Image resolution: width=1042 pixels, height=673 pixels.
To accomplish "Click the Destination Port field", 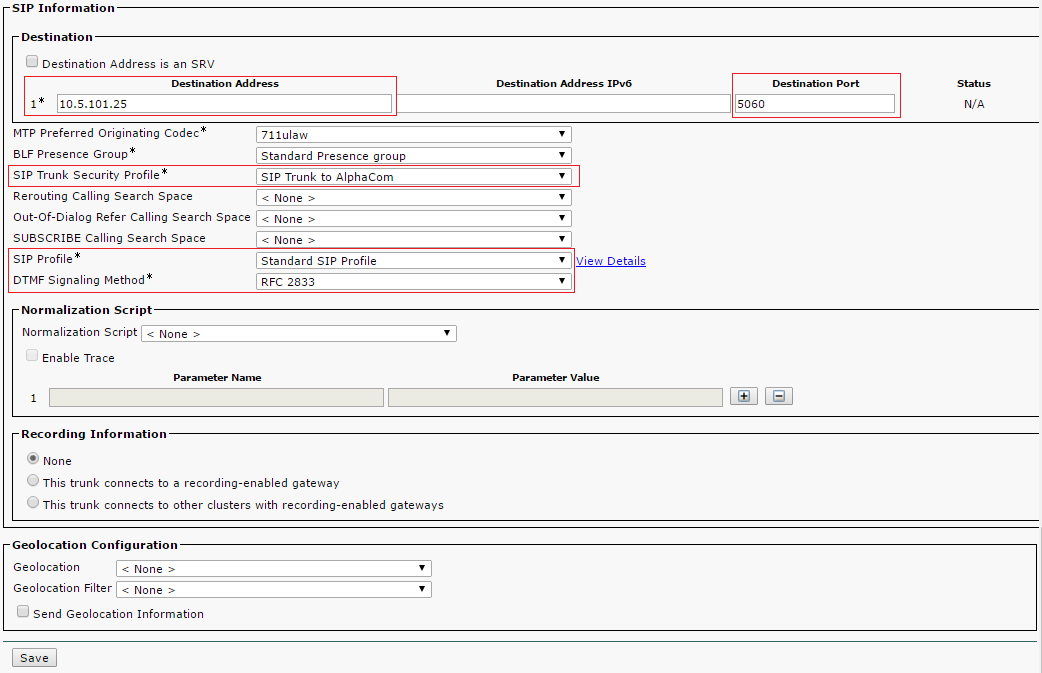I will [814, 103].
